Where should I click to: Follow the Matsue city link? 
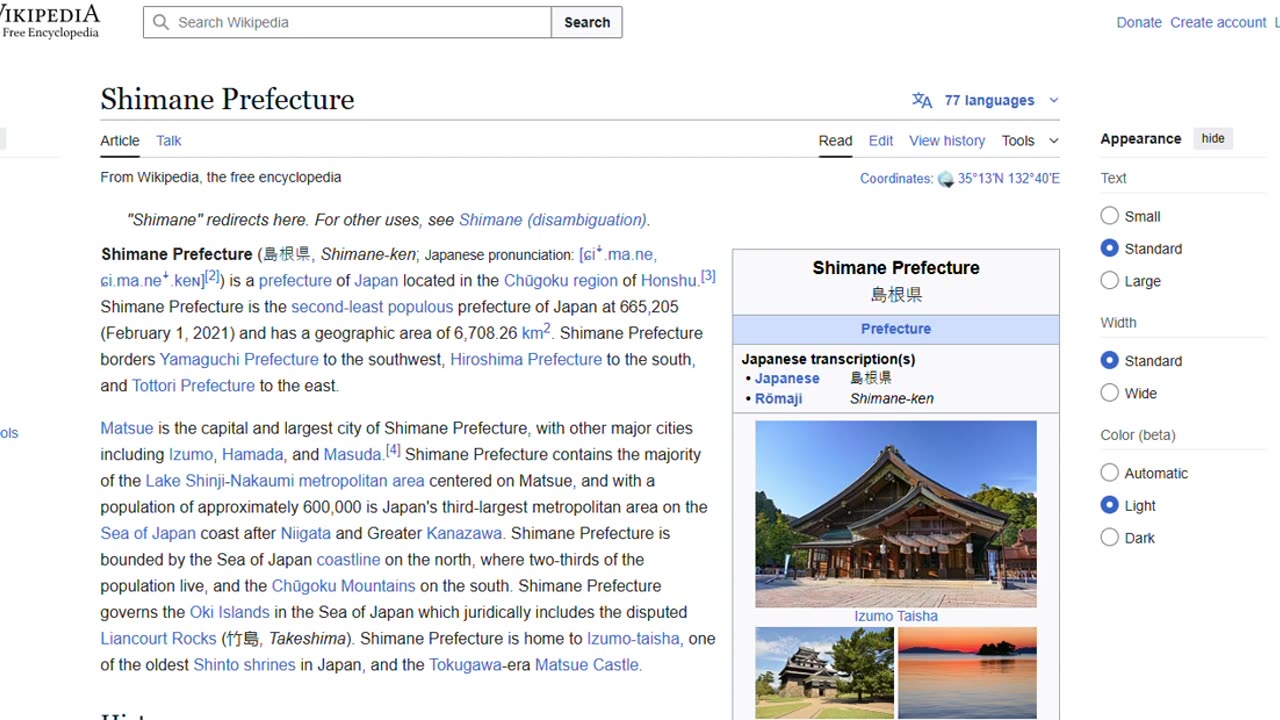click(127, 428)
